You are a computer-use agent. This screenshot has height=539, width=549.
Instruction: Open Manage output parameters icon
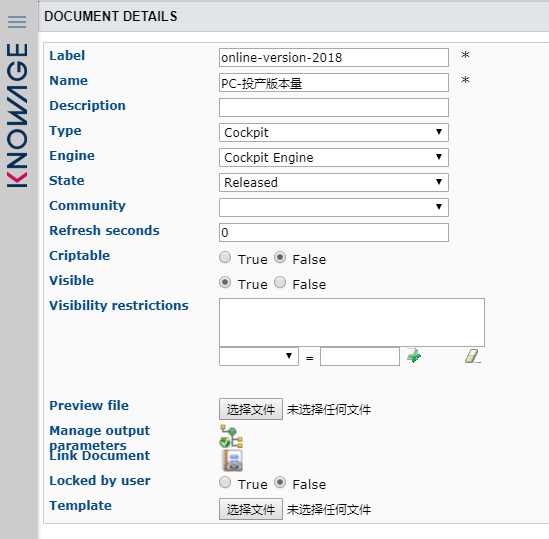[231, 436]
